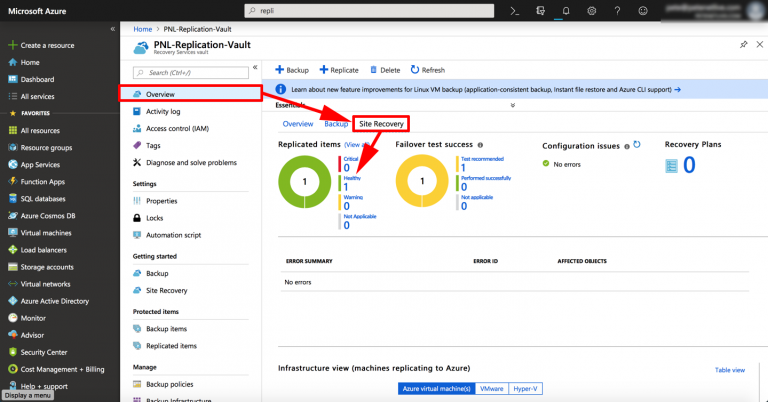Select Azure virtual machine(s) infrastructure view
This screenshot has height=402, width=768.
[436, 389]
